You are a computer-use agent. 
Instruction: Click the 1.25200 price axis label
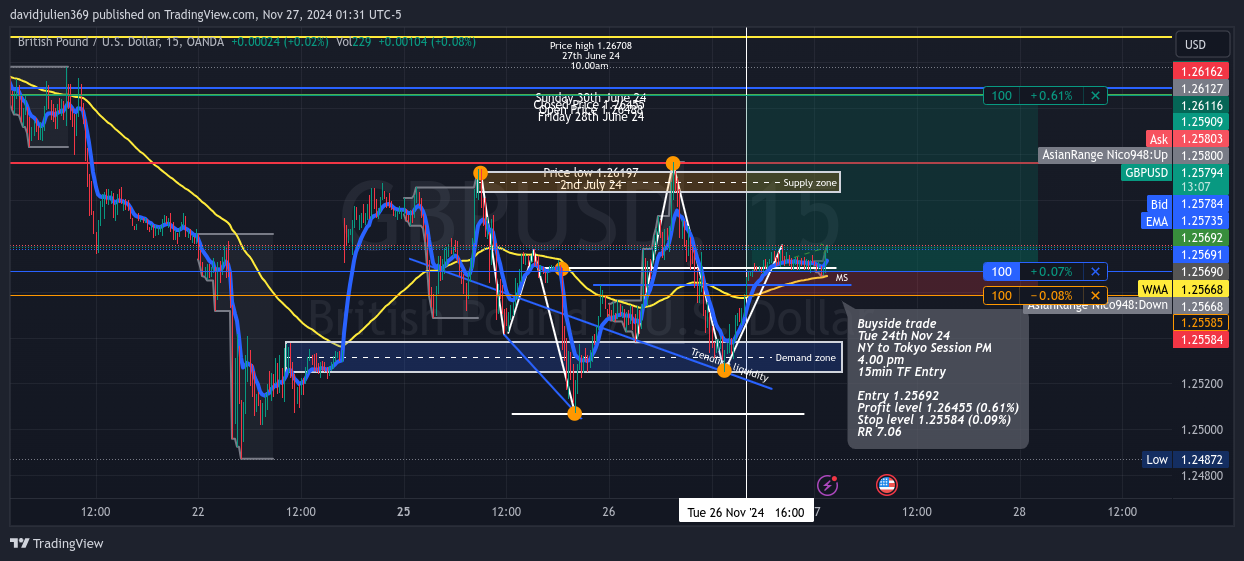click(x=1201, y=384)
